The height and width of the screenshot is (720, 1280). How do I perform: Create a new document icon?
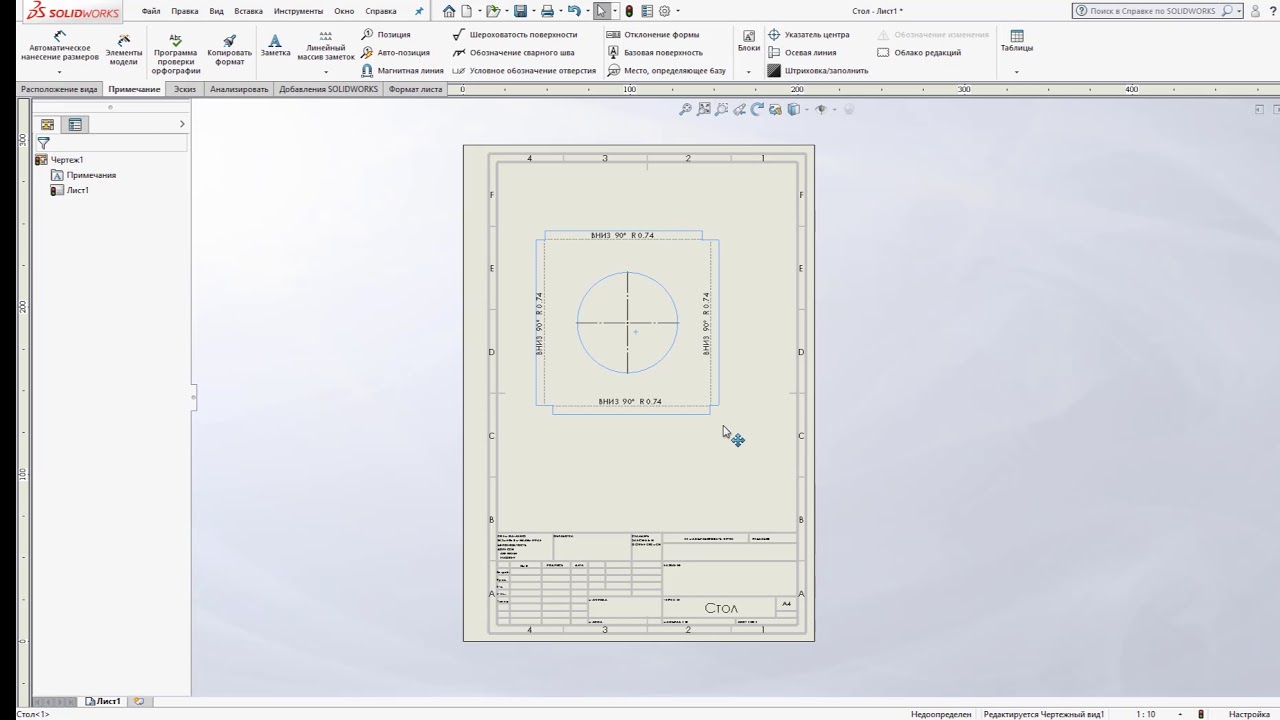coord(466,11)
